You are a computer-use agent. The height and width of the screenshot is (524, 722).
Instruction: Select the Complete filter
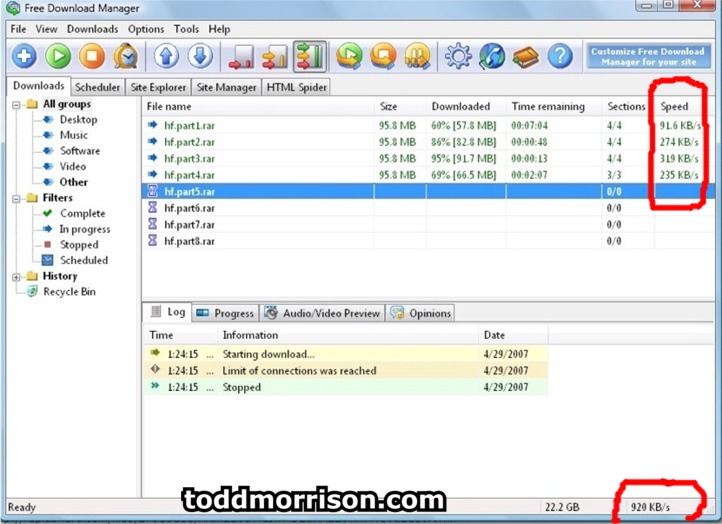82,214
